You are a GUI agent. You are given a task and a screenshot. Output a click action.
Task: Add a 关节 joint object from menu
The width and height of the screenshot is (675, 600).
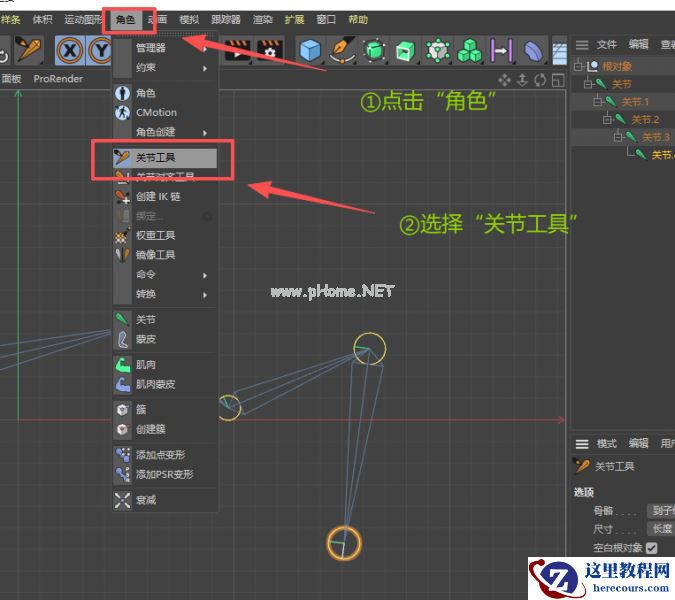[x=165, y=319]
